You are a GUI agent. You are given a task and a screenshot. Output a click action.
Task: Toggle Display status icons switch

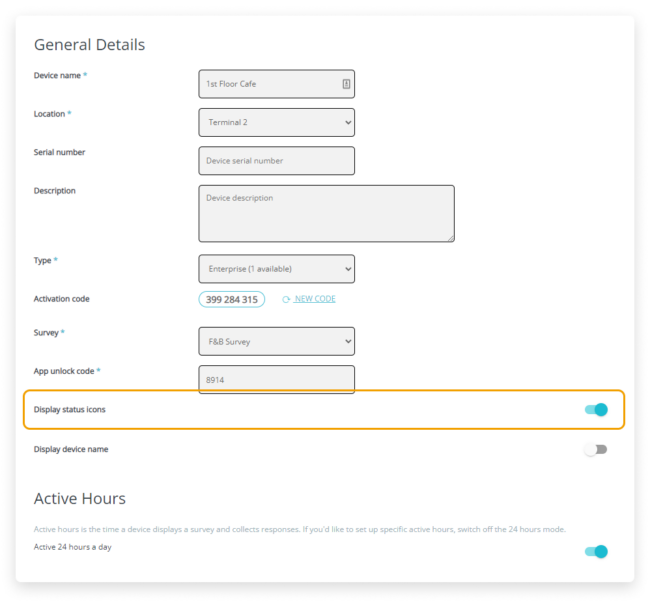click(596, 409)
